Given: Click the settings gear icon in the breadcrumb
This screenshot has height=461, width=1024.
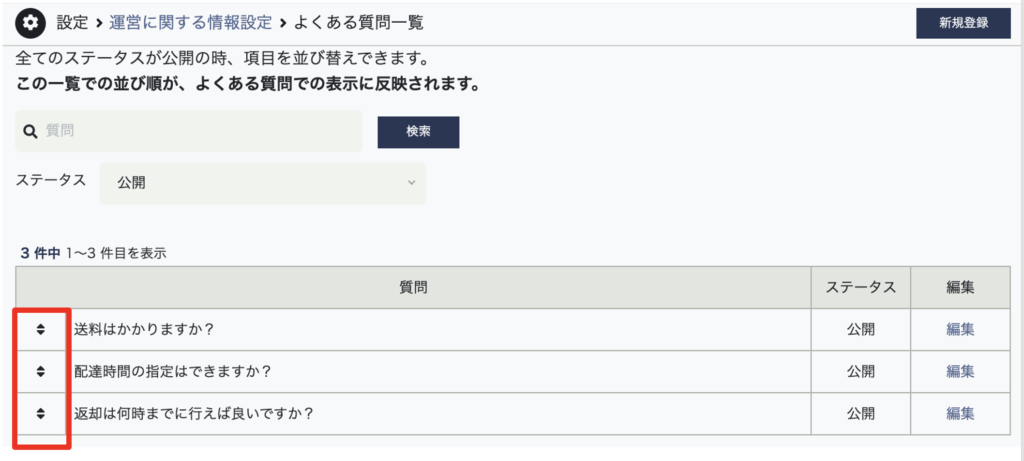Looking at the screenshot, I should point(31,22).
